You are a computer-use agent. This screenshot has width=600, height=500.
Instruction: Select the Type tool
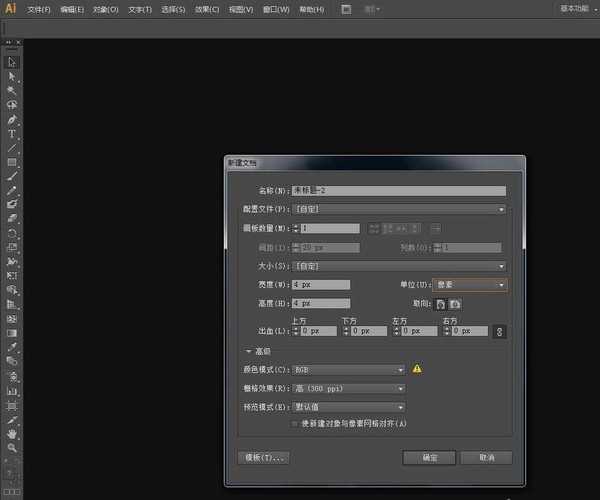[x=12, y=134]
